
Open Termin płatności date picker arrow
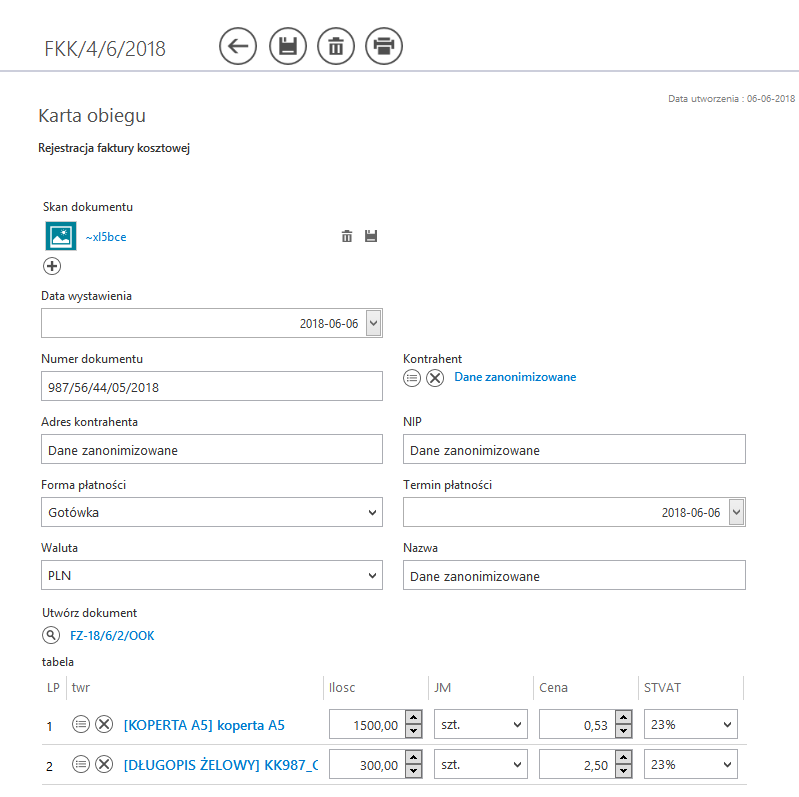point(736,512)
